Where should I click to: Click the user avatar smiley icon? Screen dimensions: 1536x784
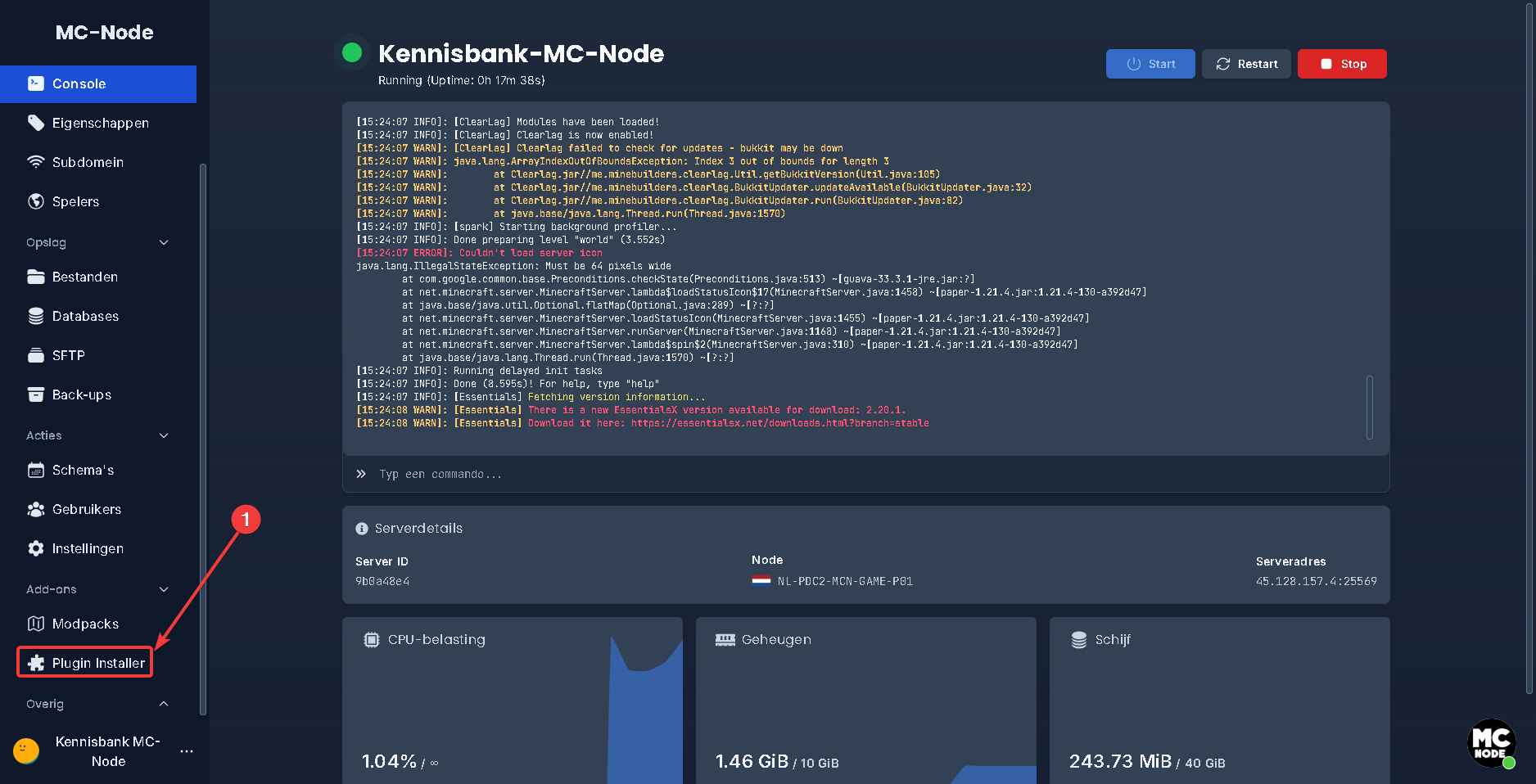26,751
